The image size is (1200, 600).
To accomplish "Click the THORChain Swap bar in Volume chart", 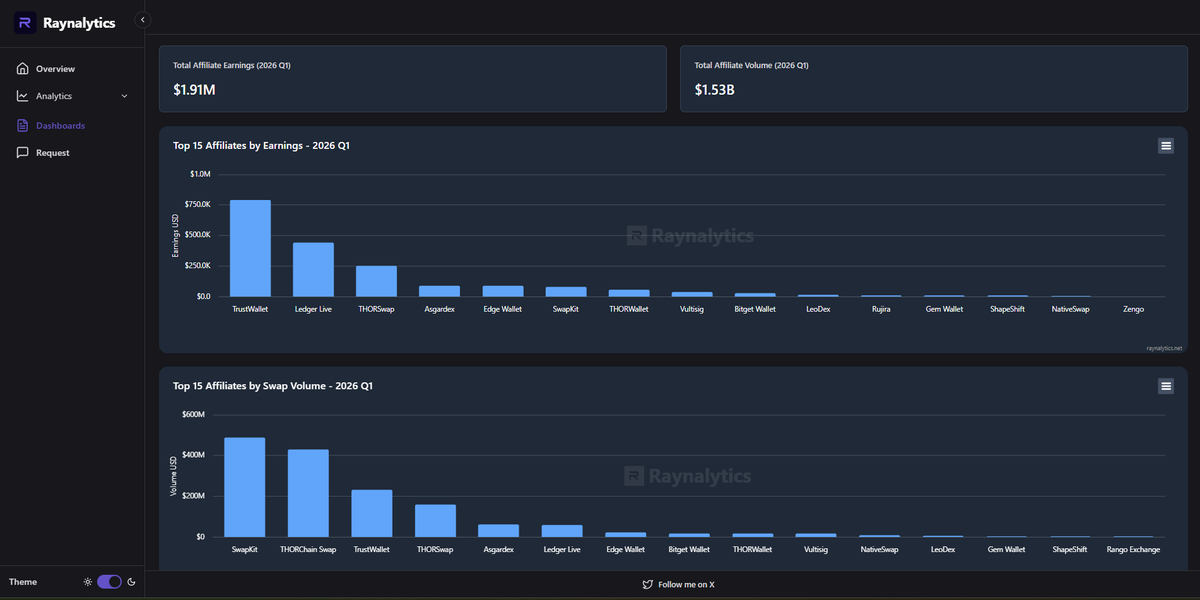I will click(308, 493).
